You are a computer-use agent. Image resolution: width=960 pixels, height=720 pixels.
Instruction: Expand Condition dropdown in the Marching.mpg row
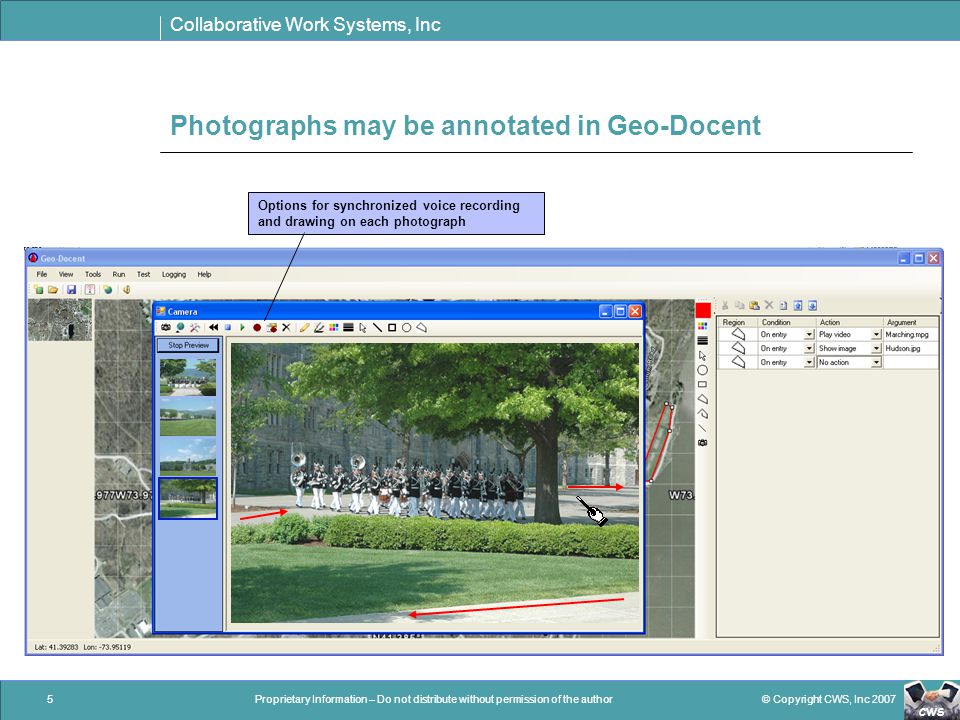click(x=809, y=334)
